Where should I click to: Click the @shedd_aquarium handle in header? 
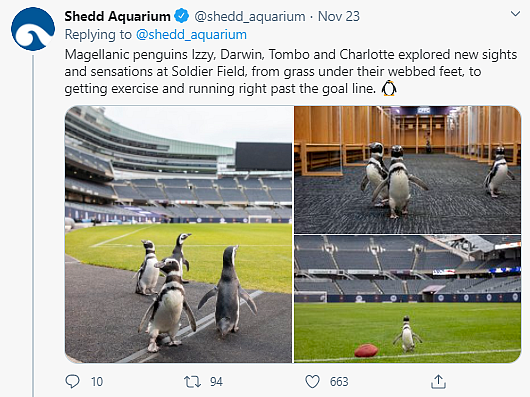[250, 17]
